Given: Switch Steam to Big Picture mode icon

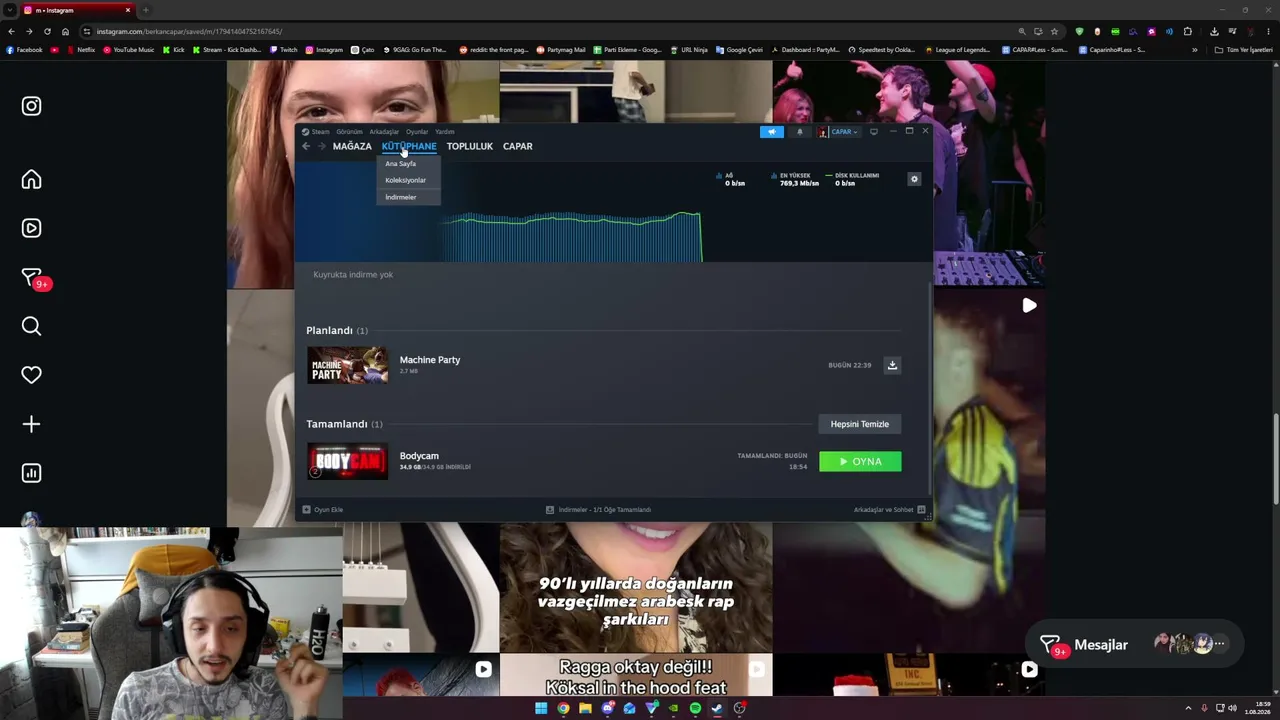Looking at the screenshot, I should (x=873, y=132).
